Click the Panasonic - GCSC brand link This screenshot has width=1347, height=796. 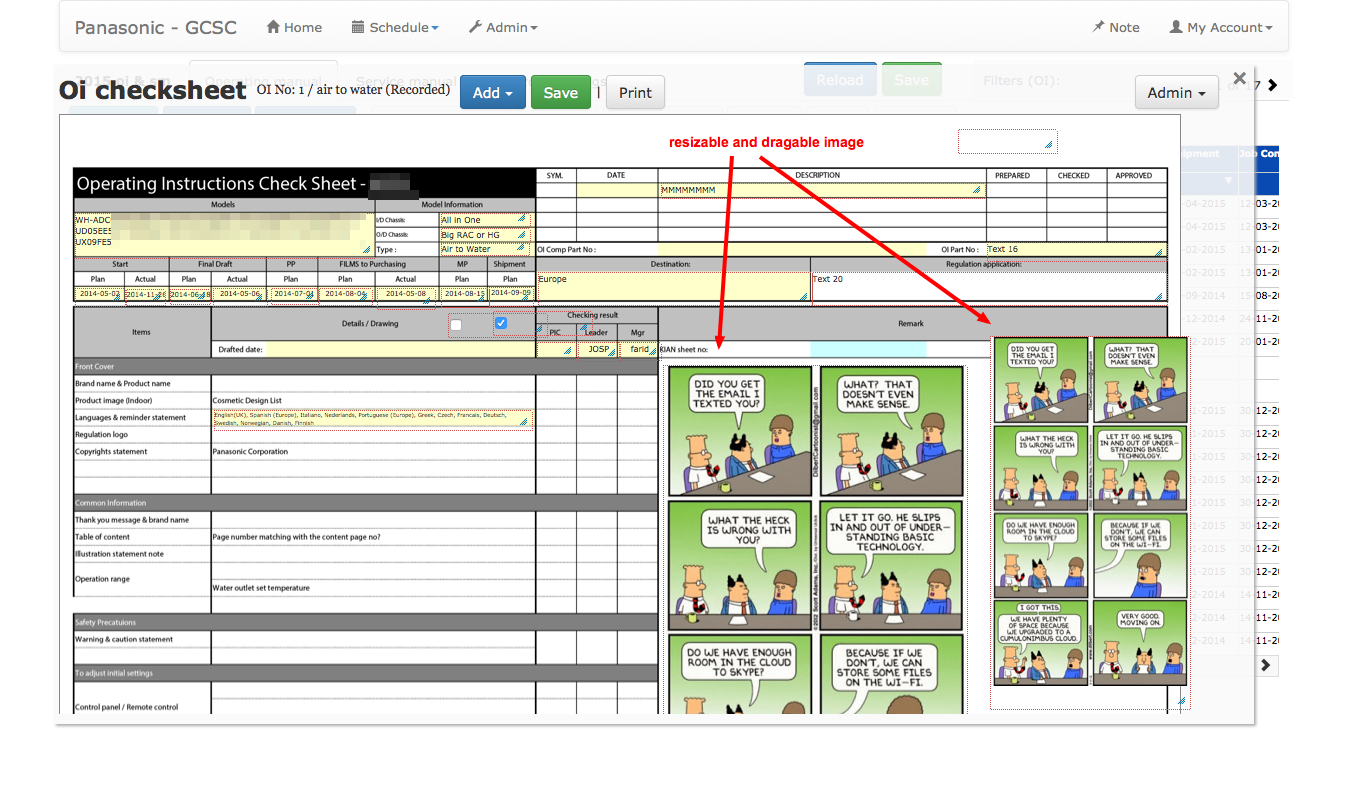pyautogui.click(x=156, y=28)
